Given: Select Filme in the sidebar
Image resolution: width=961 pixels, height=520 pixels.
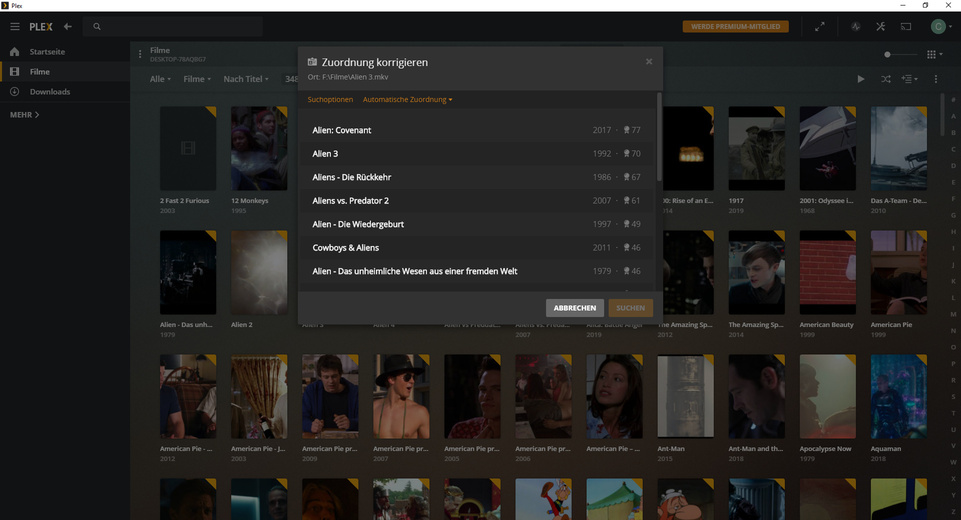Looking at the screenshot, I should (64, 72).
